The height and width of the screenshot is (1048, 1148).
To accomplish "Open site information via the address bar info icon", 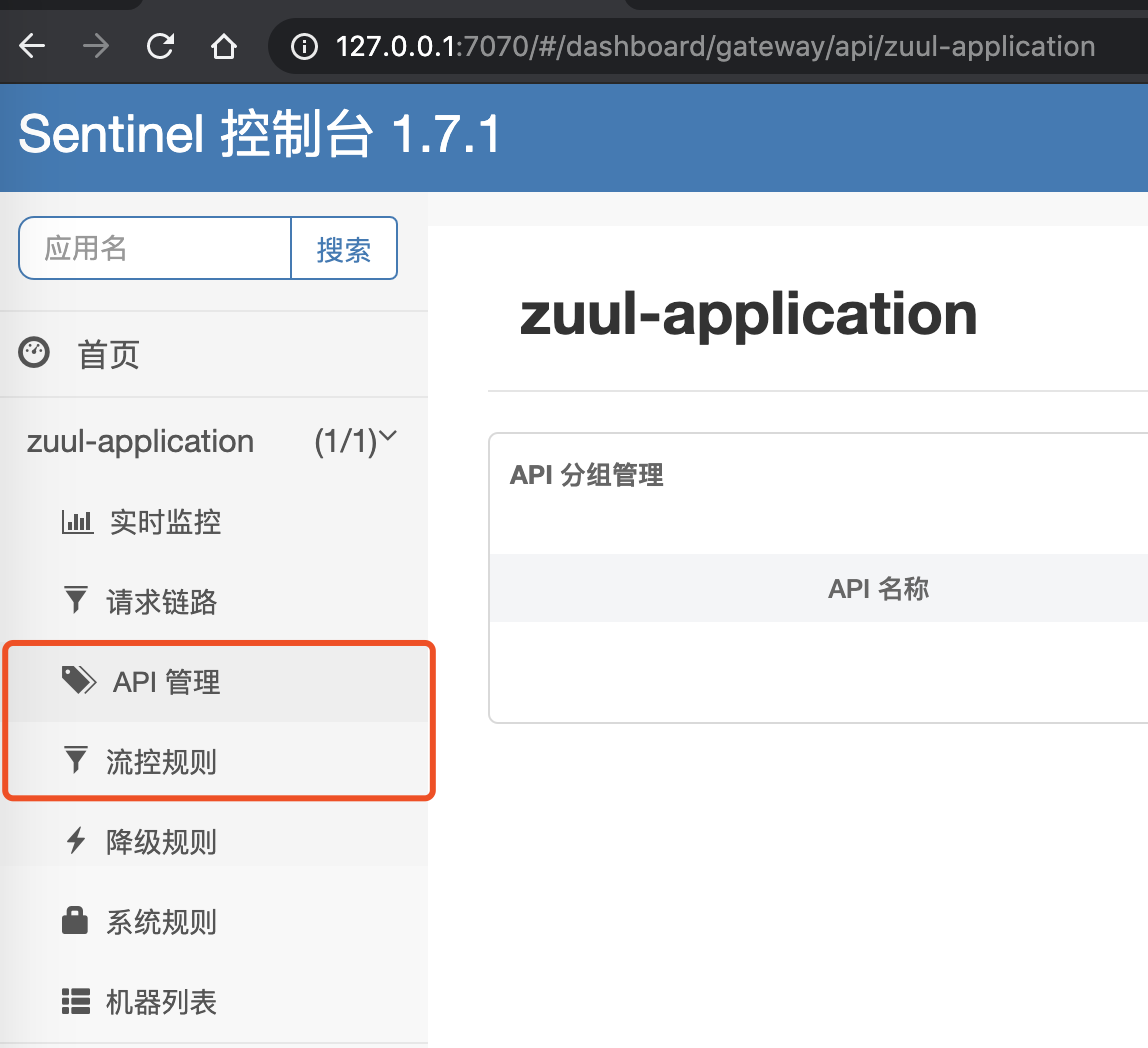I will pos(303,46).
